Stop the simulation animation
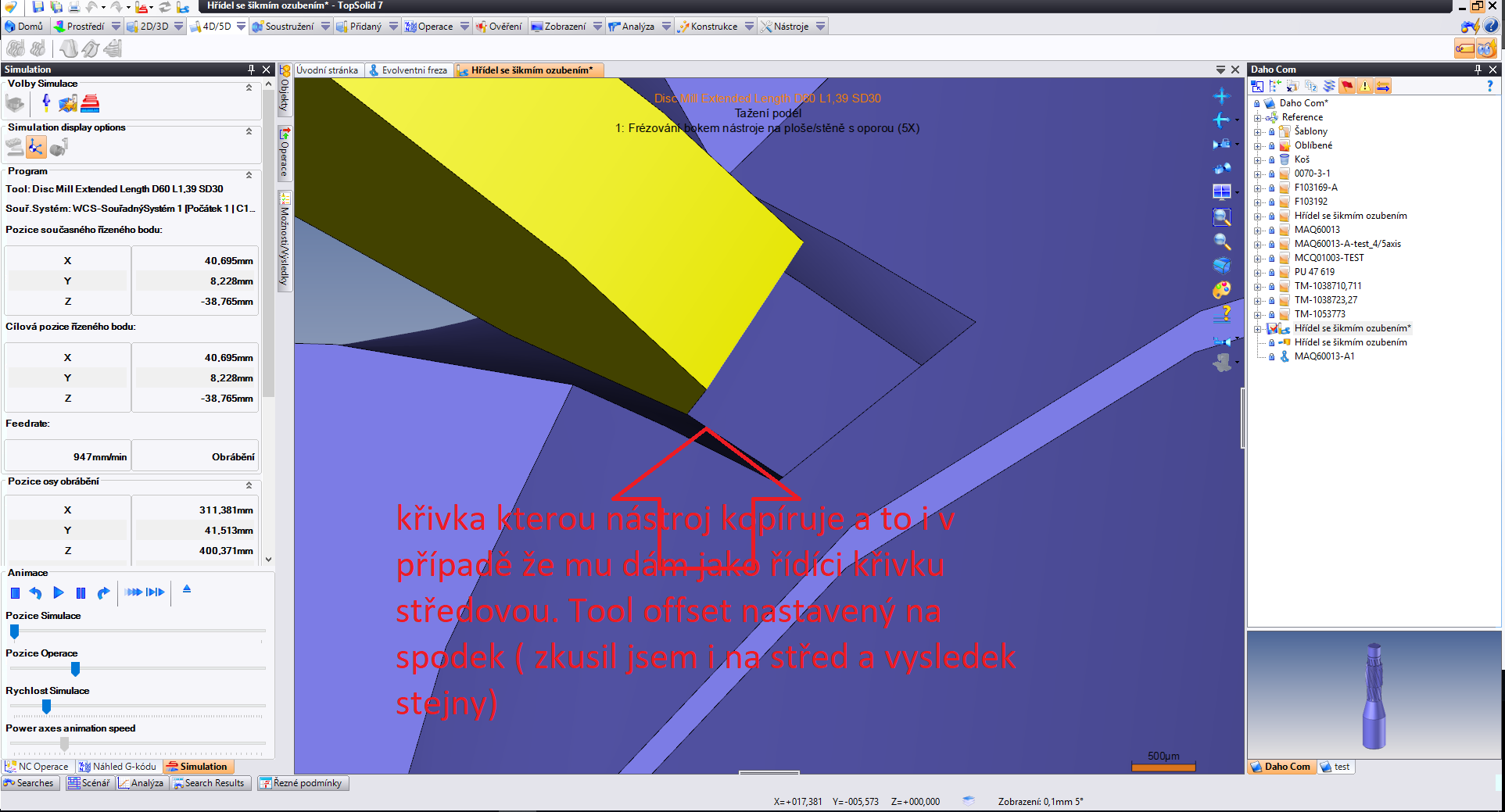1505x812 pixels. pos(15,593)
